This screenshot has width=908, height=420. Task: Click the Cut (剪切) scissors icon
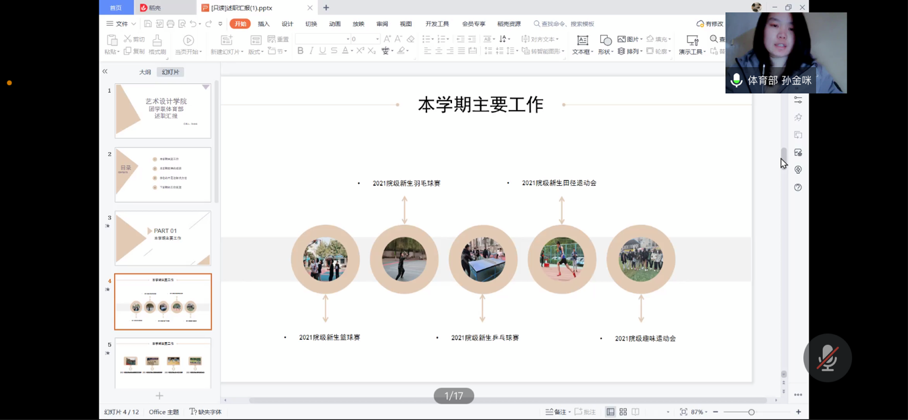point(127,39)
